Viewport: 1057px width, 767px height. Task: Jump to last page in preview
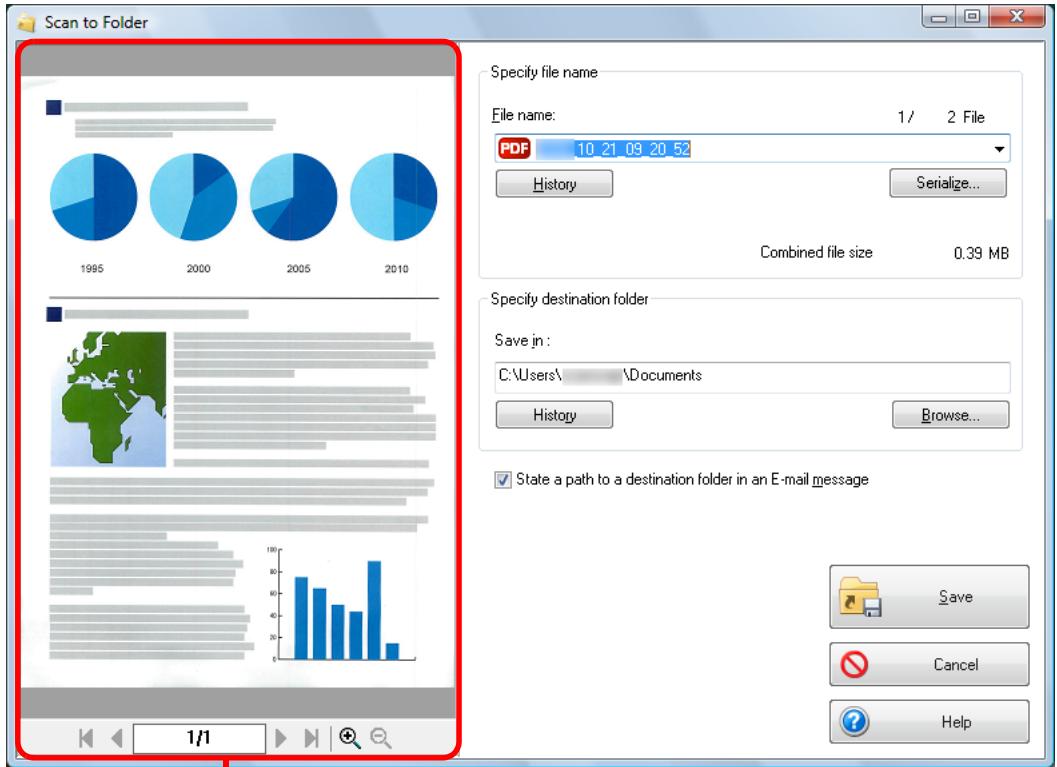point(311,738)
